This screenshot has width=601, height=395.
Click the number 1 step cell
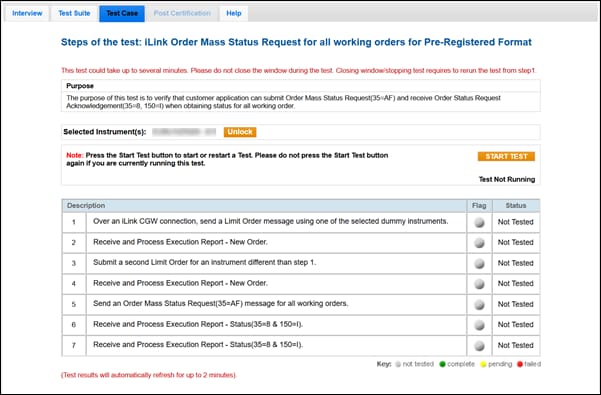(74, 222)
